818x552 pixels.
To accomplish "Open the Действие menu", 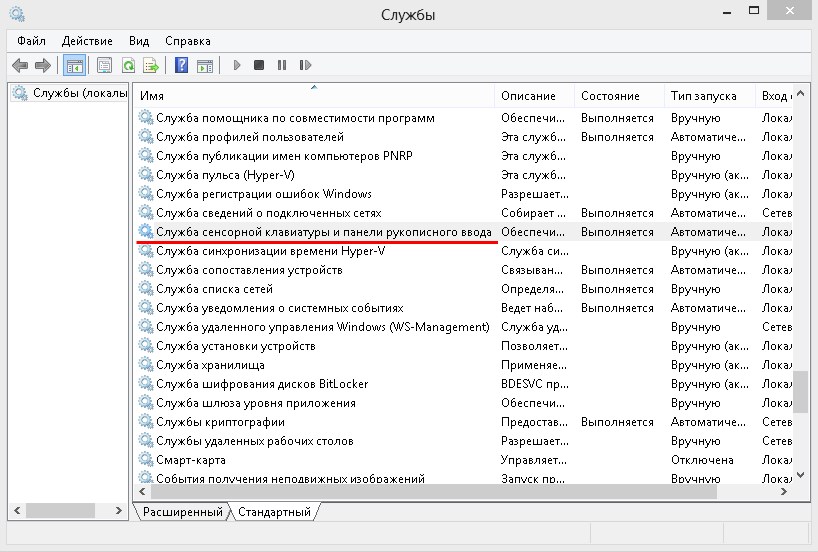I will [x=87, y=41].
